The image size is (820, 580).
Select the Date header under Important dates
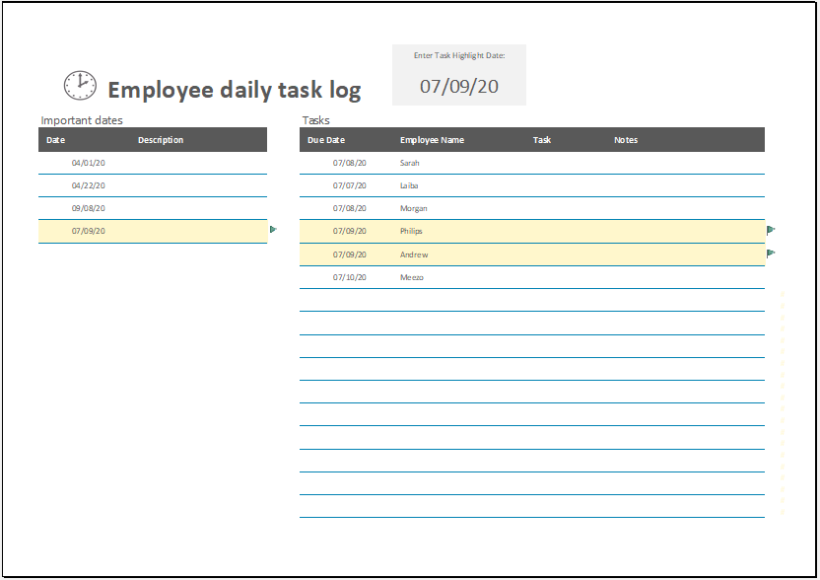[56, 140]
